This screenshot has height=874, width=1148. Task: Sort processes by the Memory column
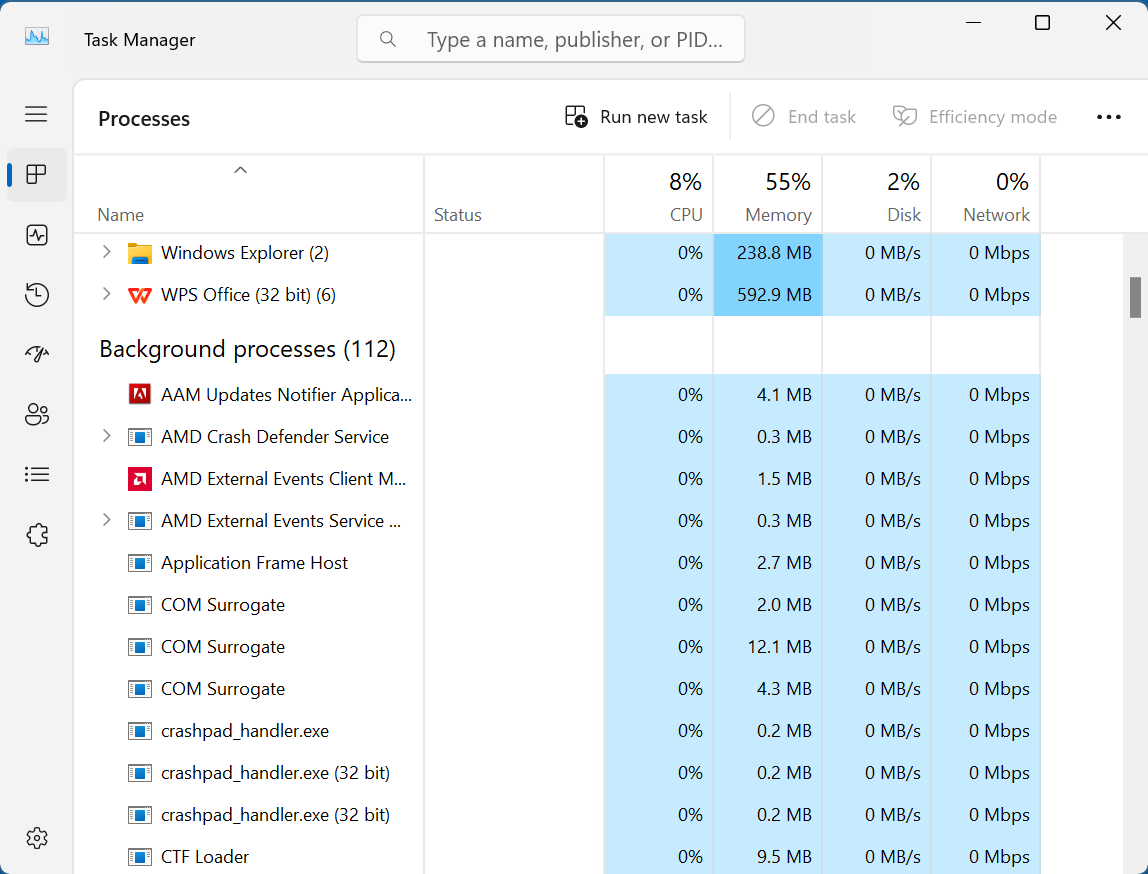click(x=778, y=196)
